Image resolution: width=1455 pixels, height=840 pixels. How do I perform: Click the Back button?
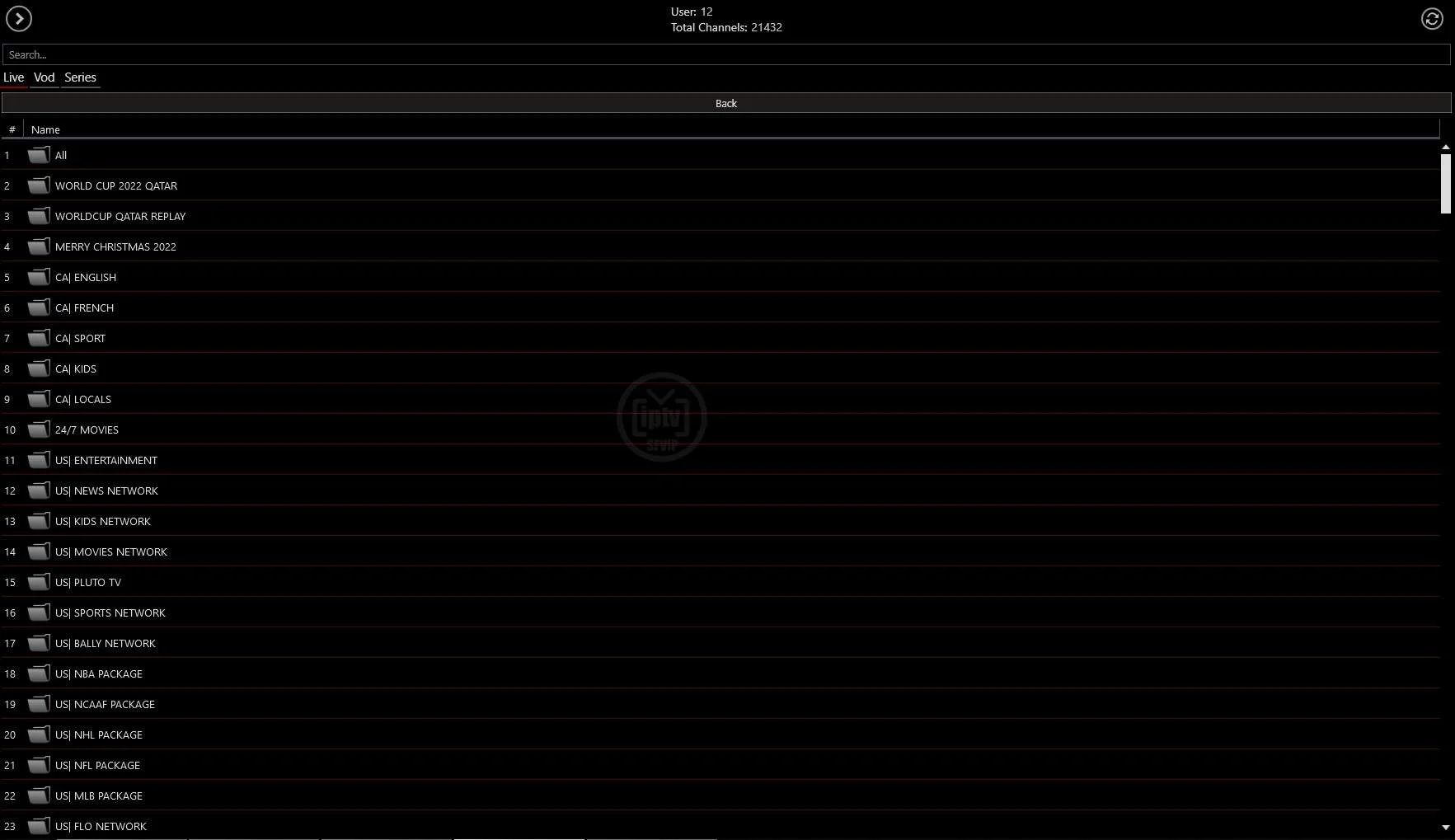coord(726,103)
